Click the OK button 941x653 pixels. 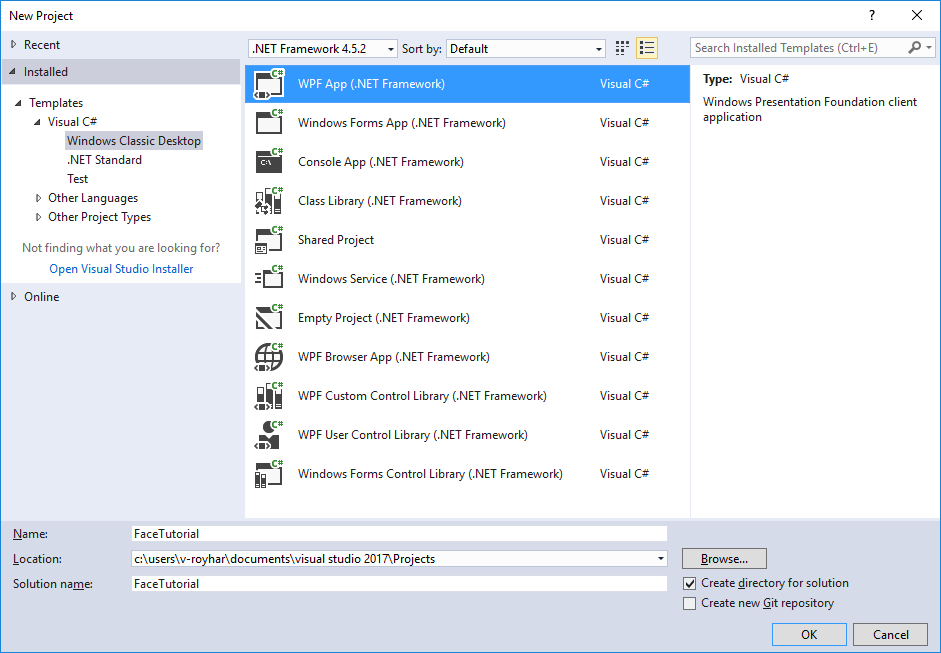[809, 634]
